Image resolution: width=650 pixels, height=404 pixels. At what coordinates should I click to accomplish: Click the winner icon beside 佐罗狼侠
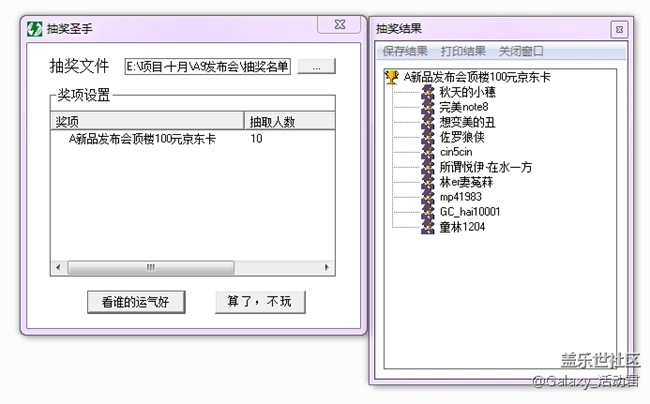[429, 137]
